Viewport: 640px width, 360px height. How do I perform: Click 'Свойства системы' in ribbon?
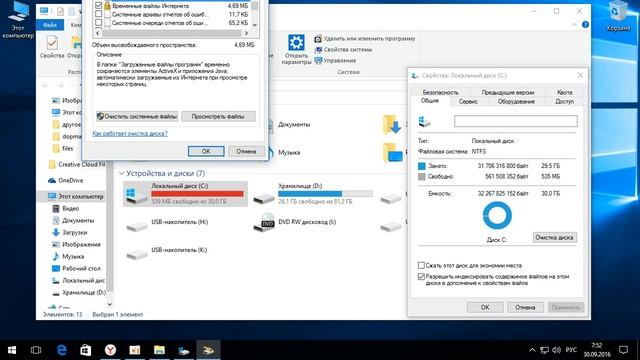click(x=343, y=50)
